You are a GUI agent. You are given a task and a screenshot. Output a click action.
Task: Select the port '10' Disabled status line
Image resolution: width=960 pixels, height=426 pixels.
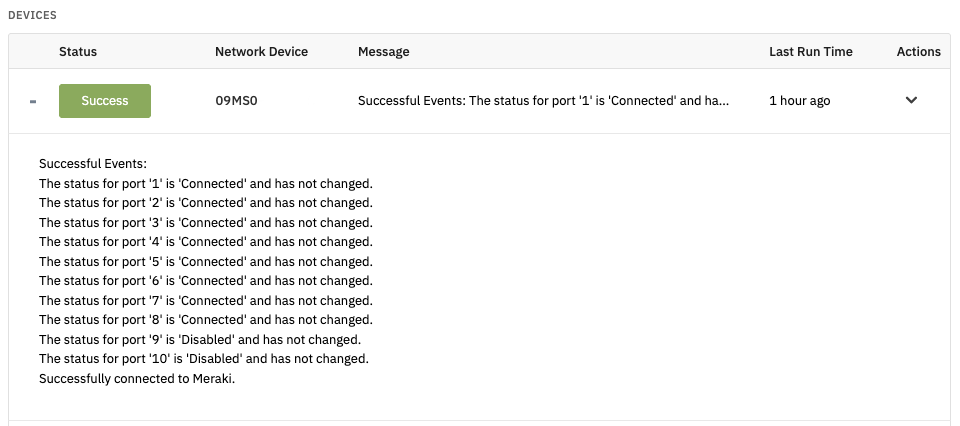204,359
